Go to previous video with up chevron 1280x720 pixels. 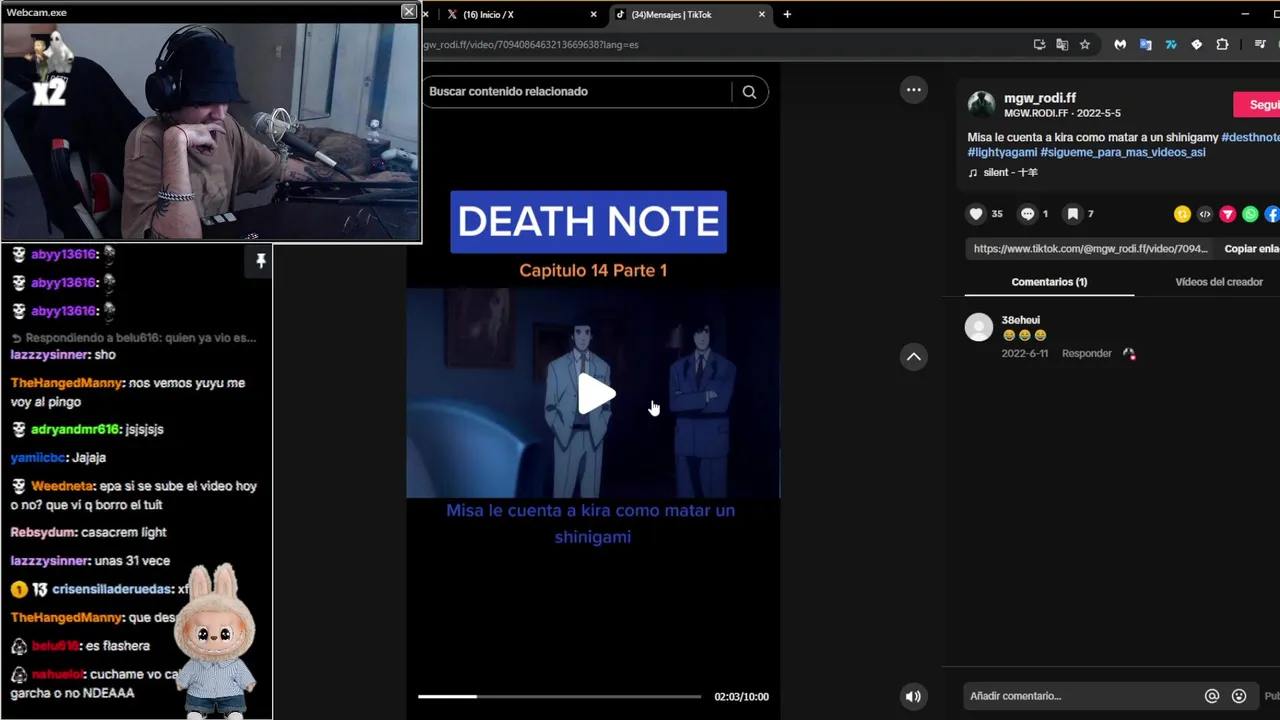click(x=913, y=357)
